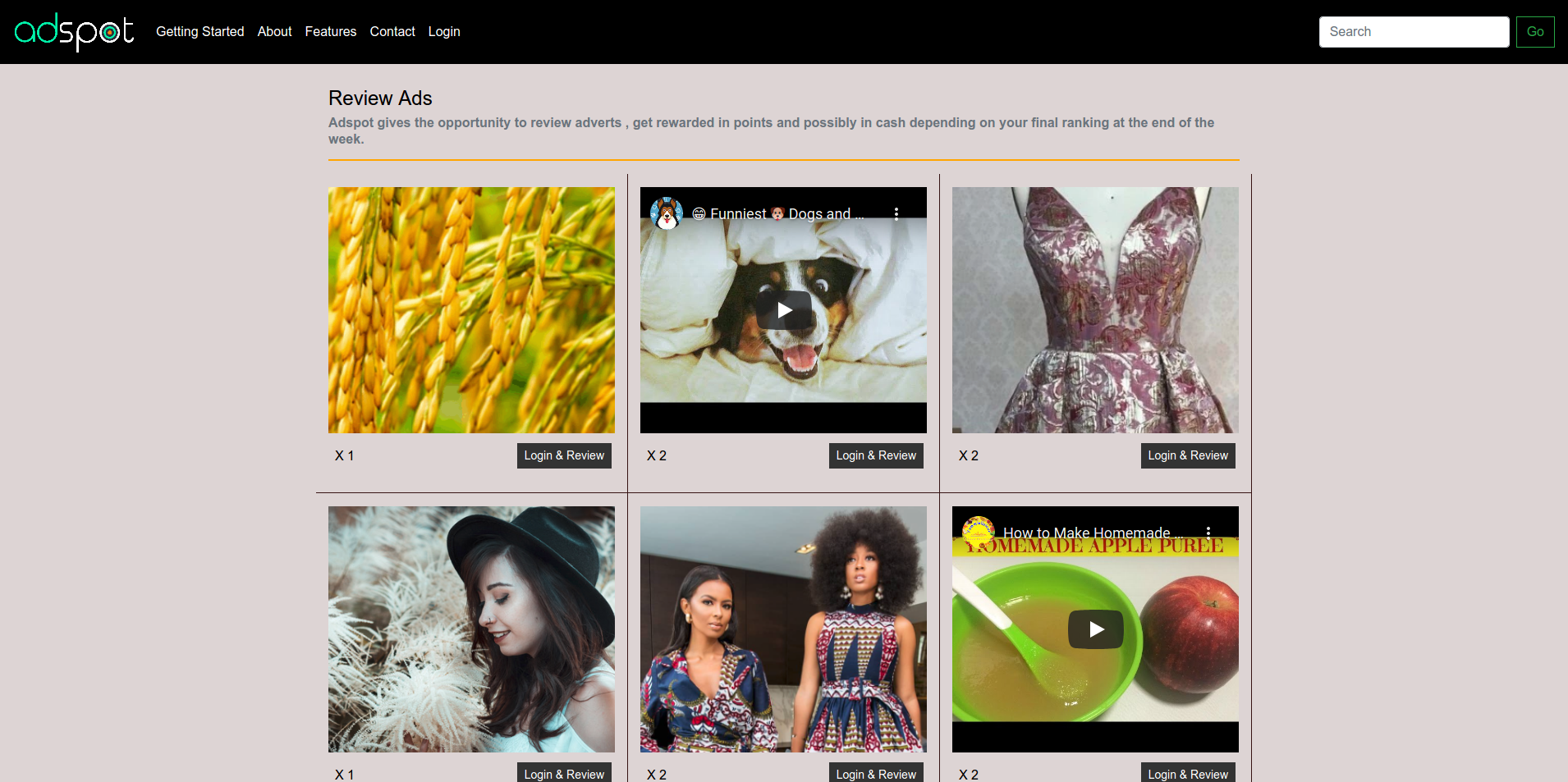Viewport: 1568px width, 782px height.
Task: Login & Review the apple puree video ad
Action: click(1188, 773)
